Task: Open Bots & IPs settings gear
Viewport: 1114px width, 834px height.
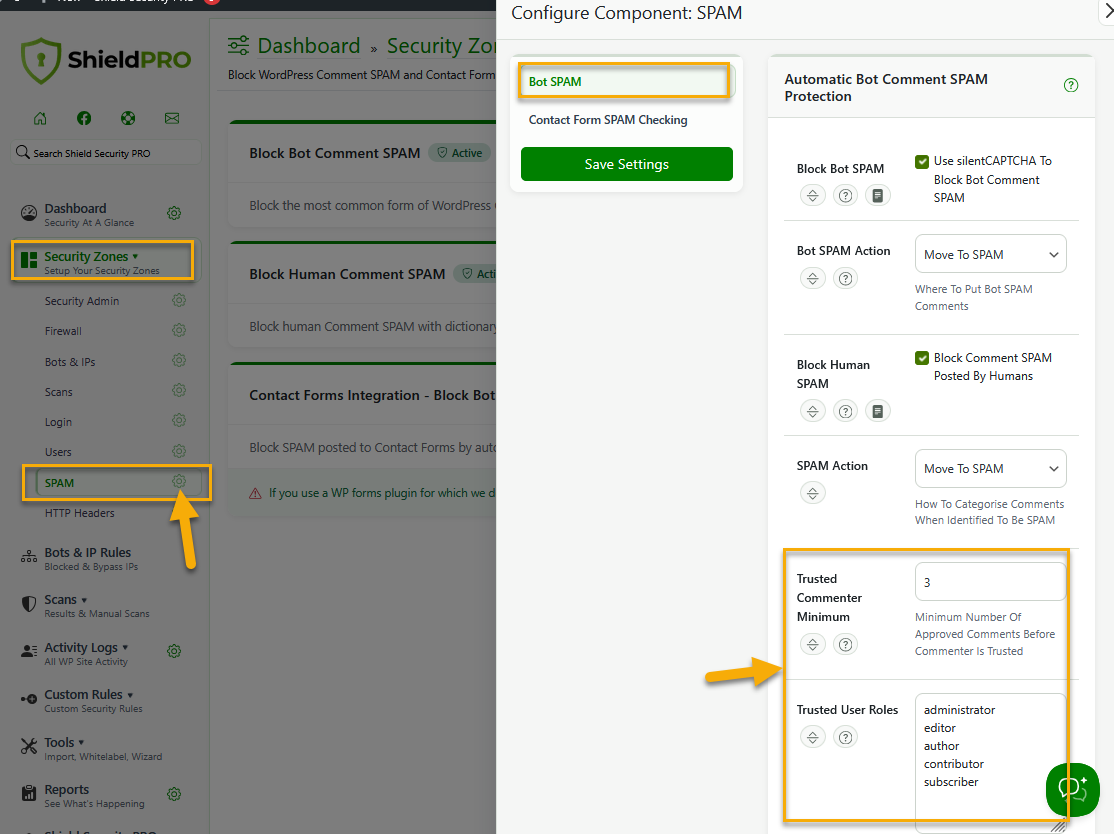Action: pos(179,361)
